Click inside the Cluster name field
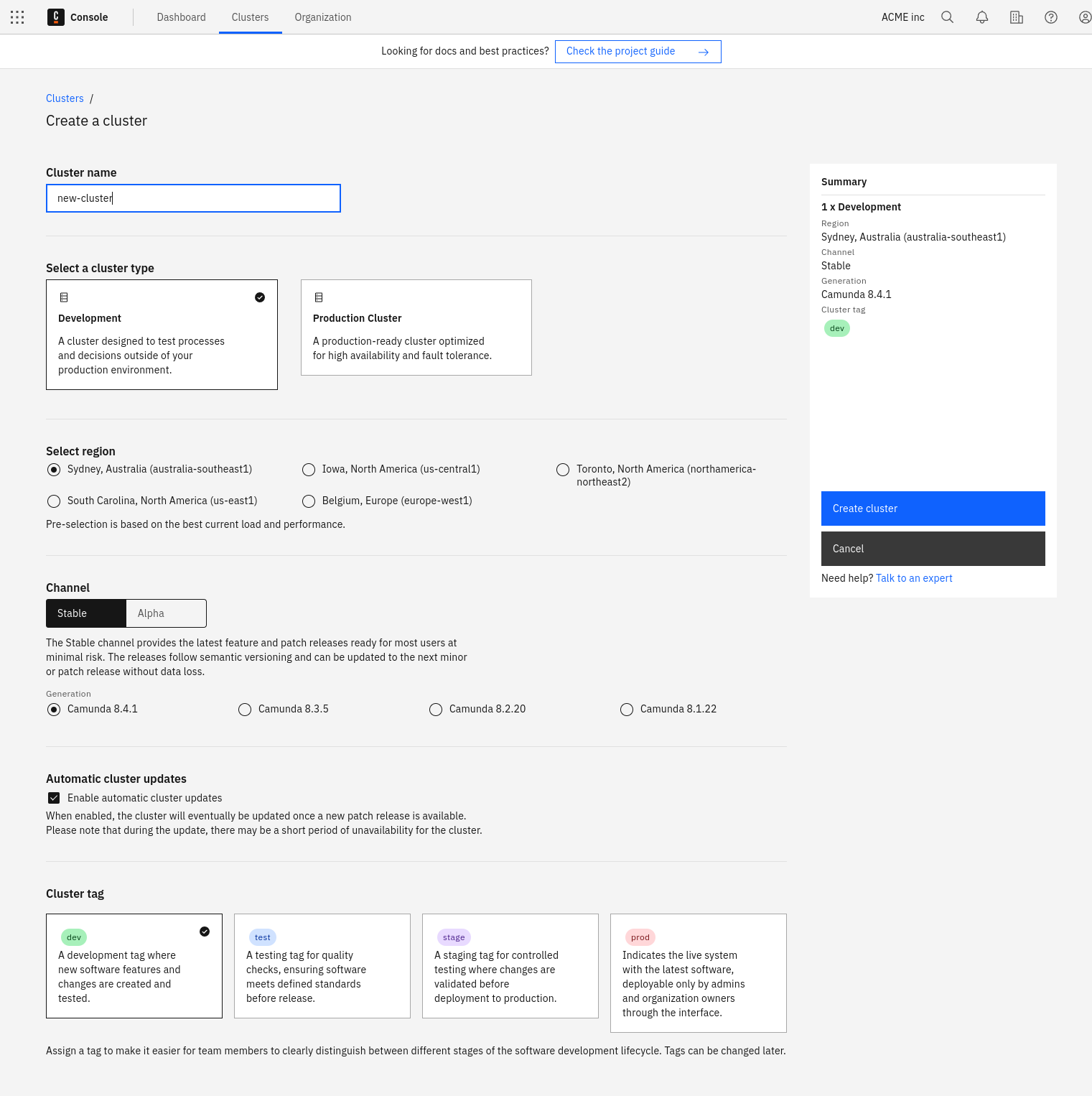Image resolution: width=1092 pixels, height=1096 pixels. click(192, 198)
